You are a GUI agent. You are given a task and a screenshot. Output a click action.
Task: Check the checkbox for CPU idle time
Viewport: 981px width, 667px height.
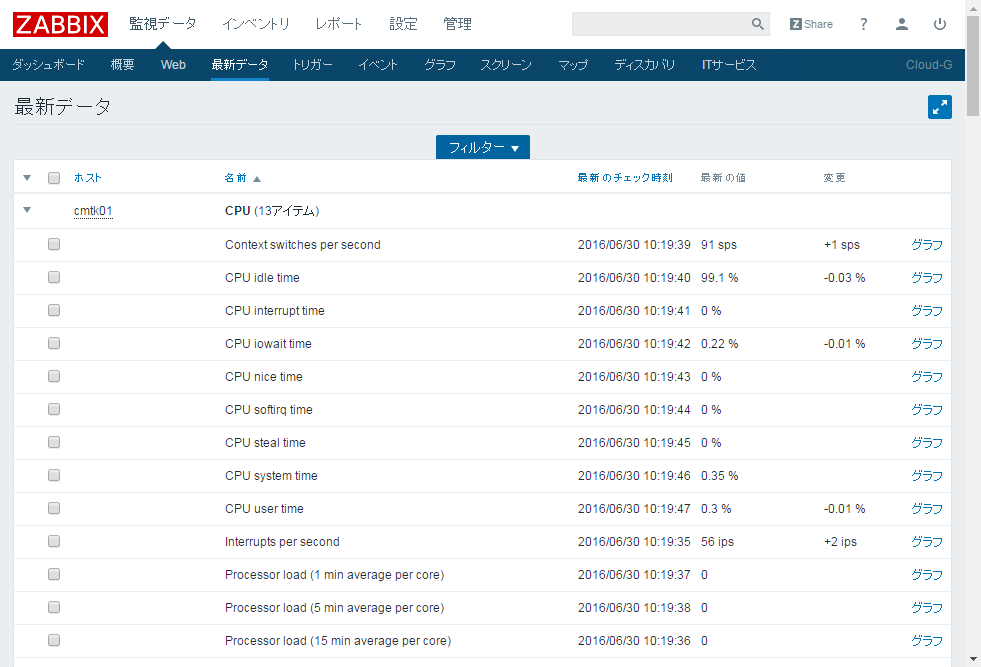[53, 277]
